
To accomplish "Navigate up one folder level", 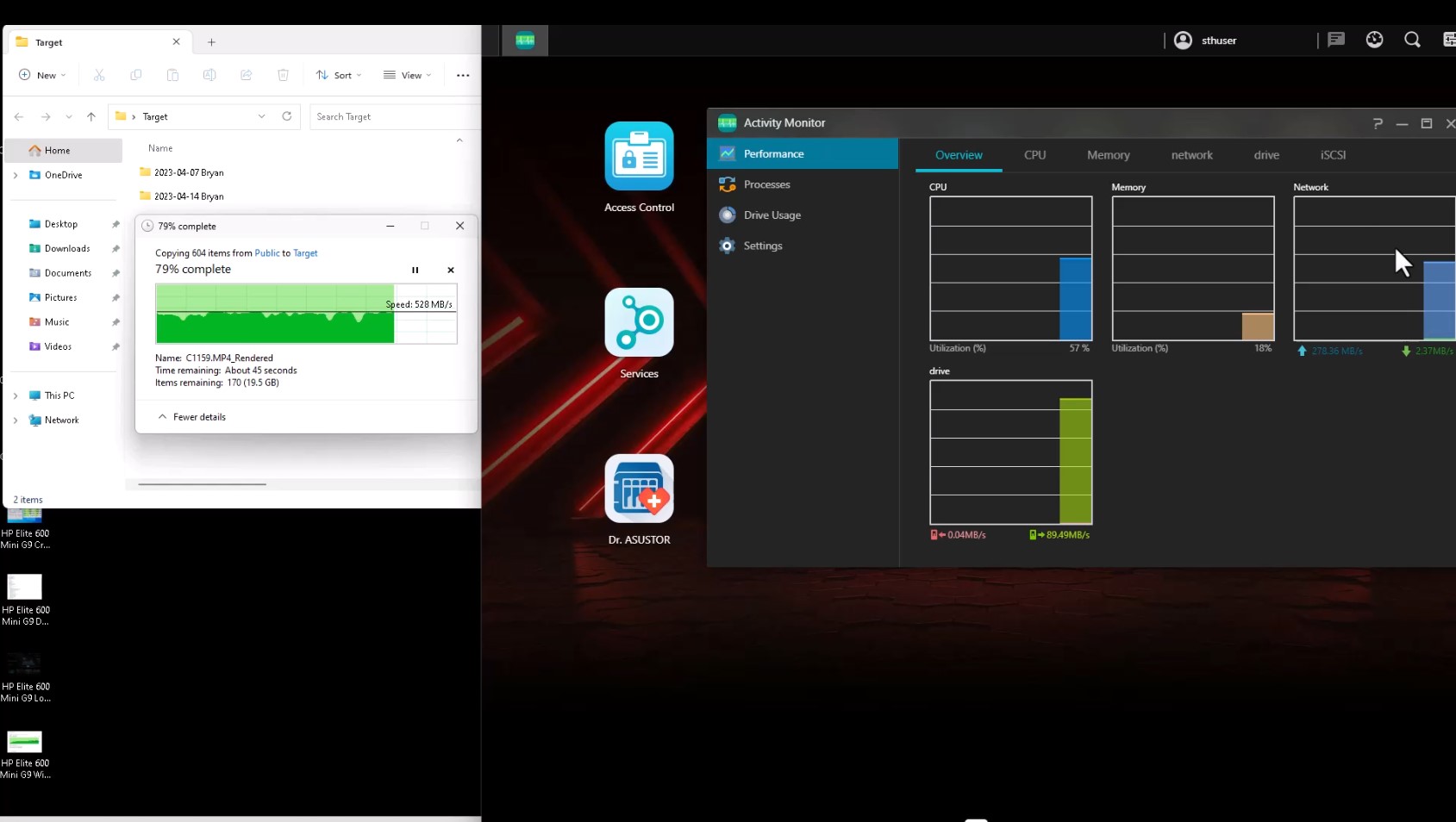I will pyautogui.click(x=91, y=116).
